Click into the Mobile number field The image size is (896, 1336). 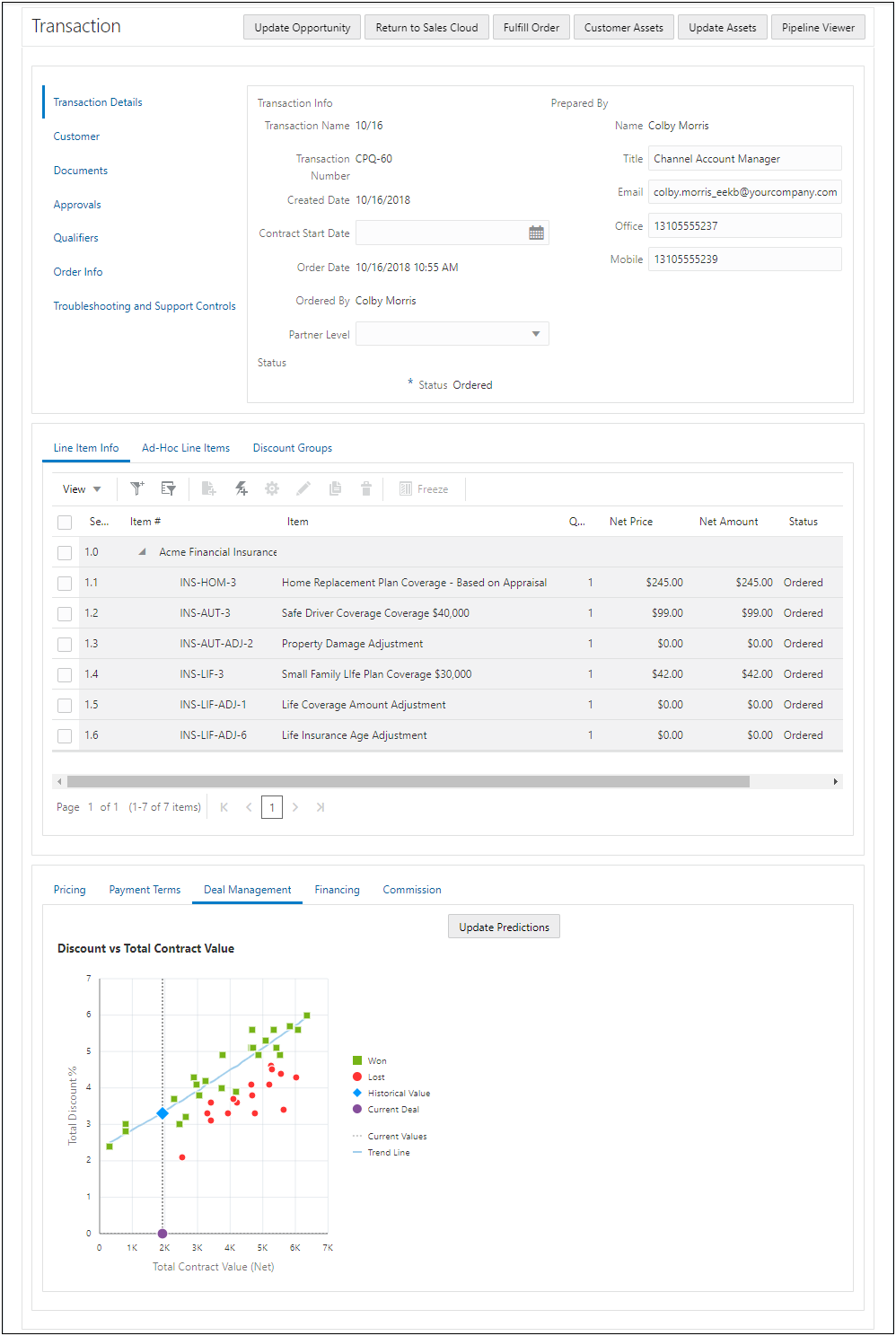pos(744,259)
